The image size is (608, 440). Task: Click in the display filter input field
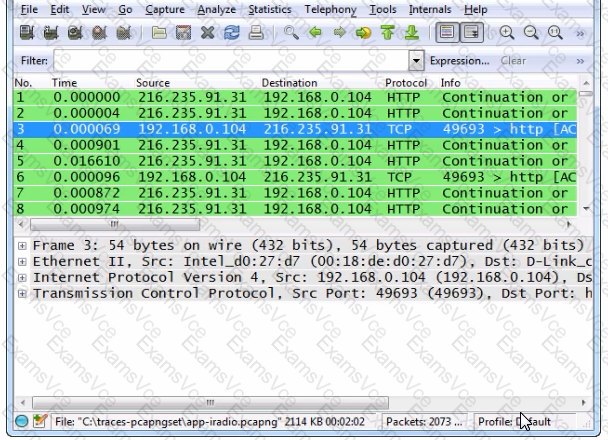[x=230, y=61]
